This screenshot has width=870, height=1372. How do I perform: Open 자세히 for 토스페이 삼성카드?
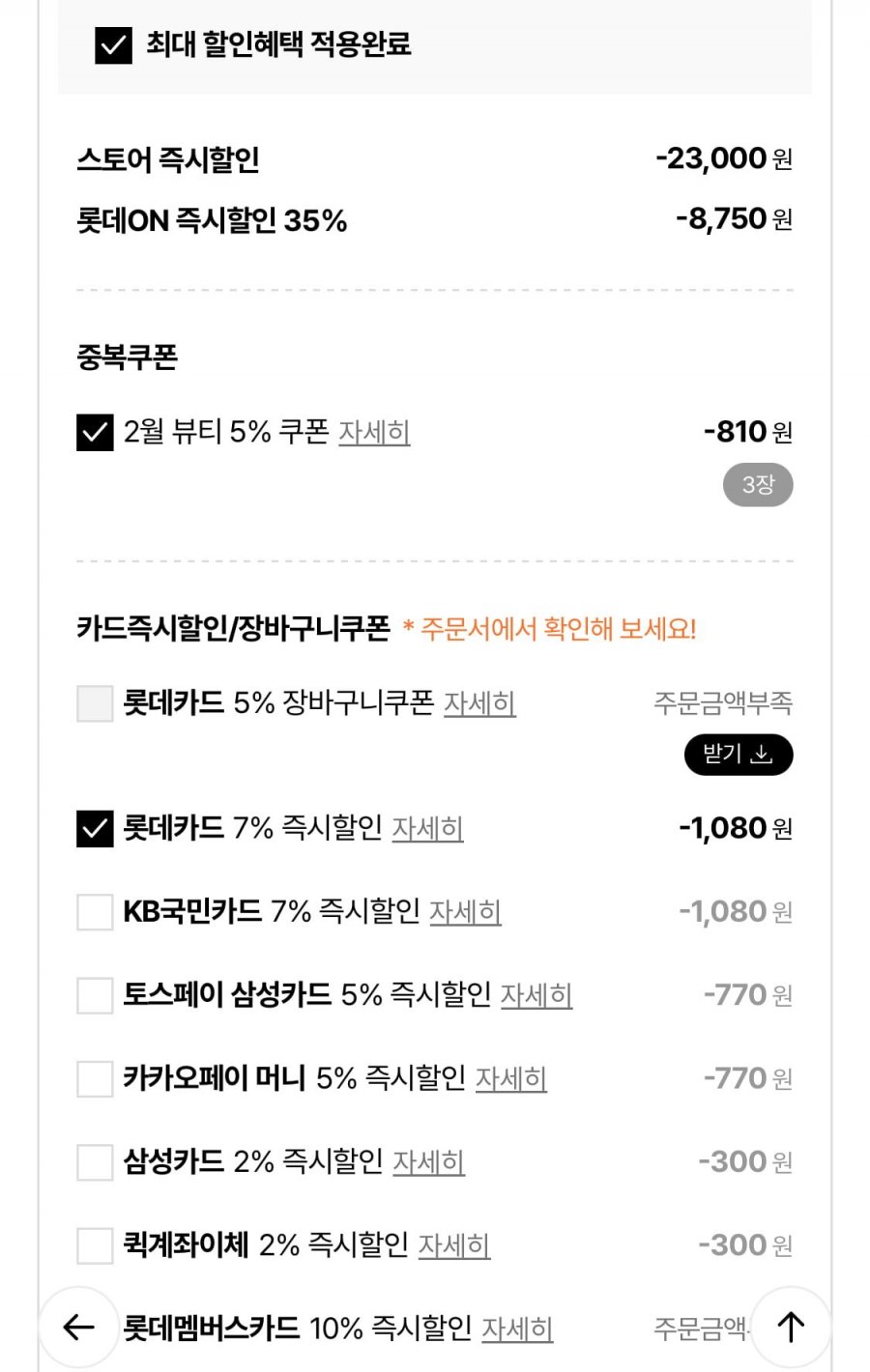pyautogui.click(x=536, y=995)
